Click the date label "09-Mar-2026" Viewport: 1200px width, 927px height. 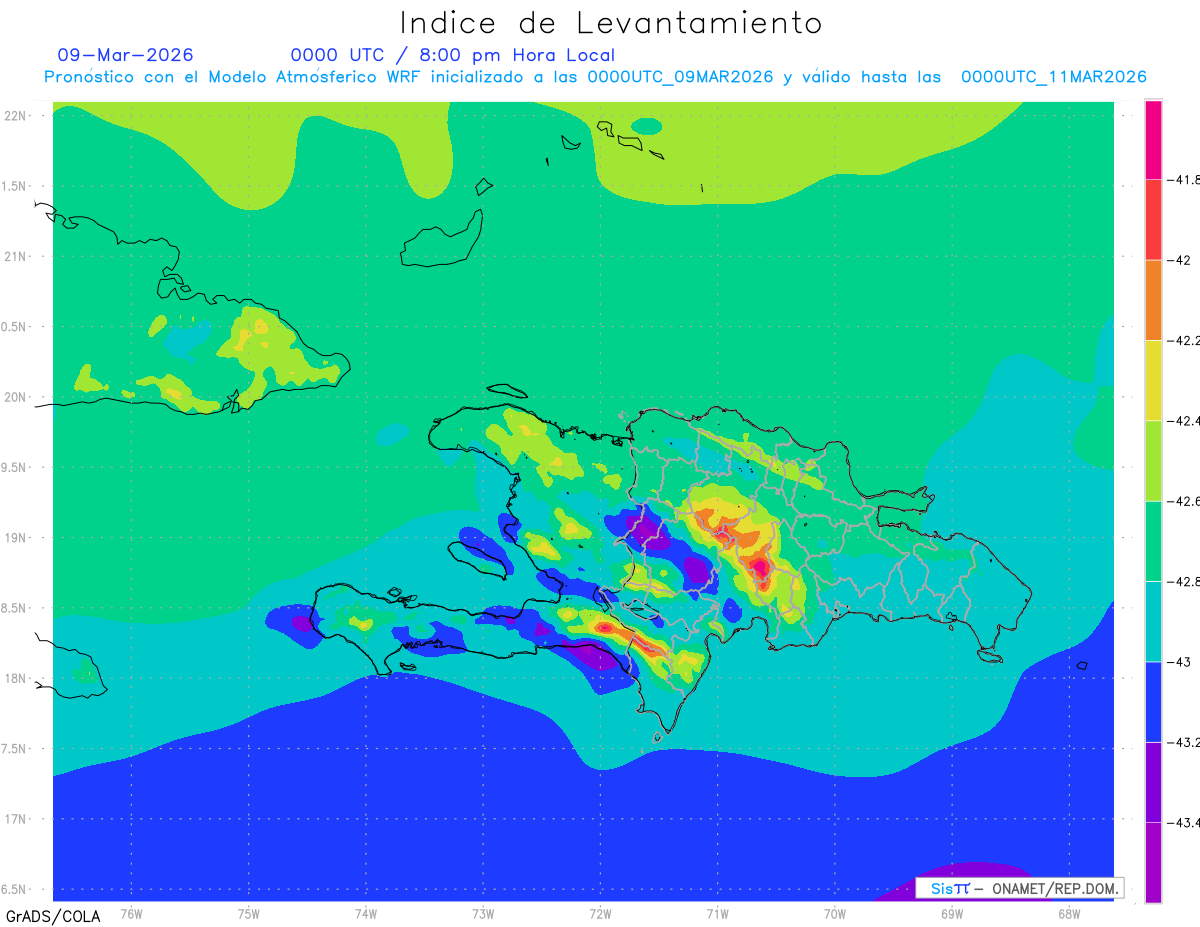coord(126,55)
